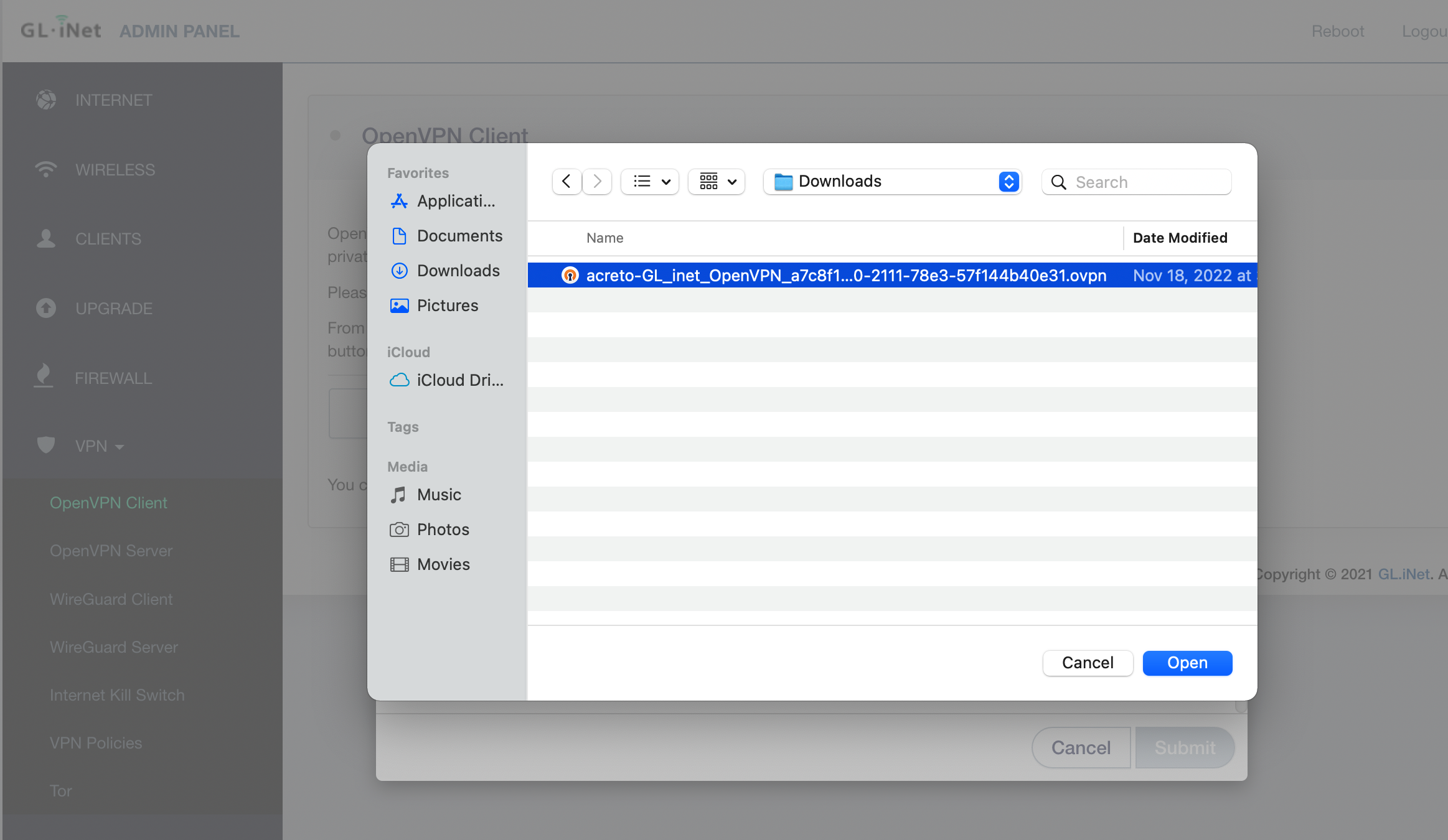Select the acreto-GL_inet_OpenVPN .ovpn file
Screen dimensions: 1448x840
pyautogui.click(x=892, y=275)
